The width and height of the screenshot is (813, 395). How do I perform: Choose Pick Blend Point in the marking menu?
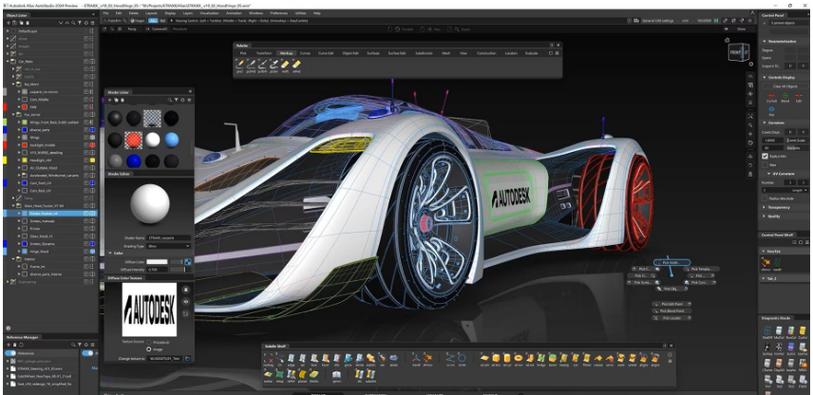click(x=672, y=311)
